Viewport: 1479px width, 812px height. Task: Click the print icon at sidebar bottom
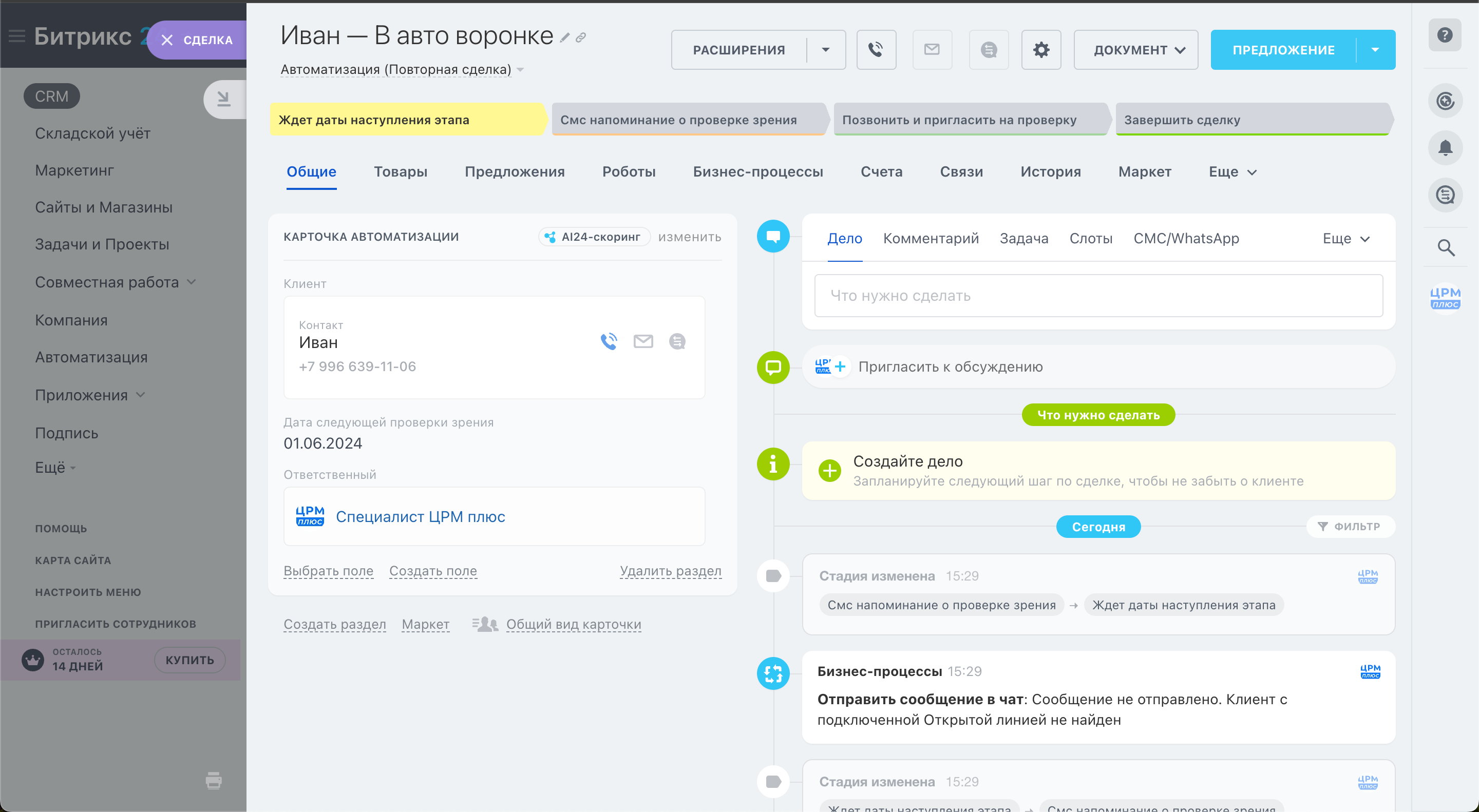click(214, 781)
